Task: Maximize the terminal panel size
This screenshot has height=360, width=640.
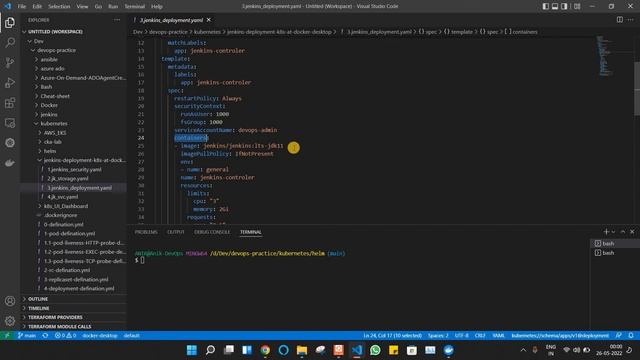Action: tap(622, 232)
